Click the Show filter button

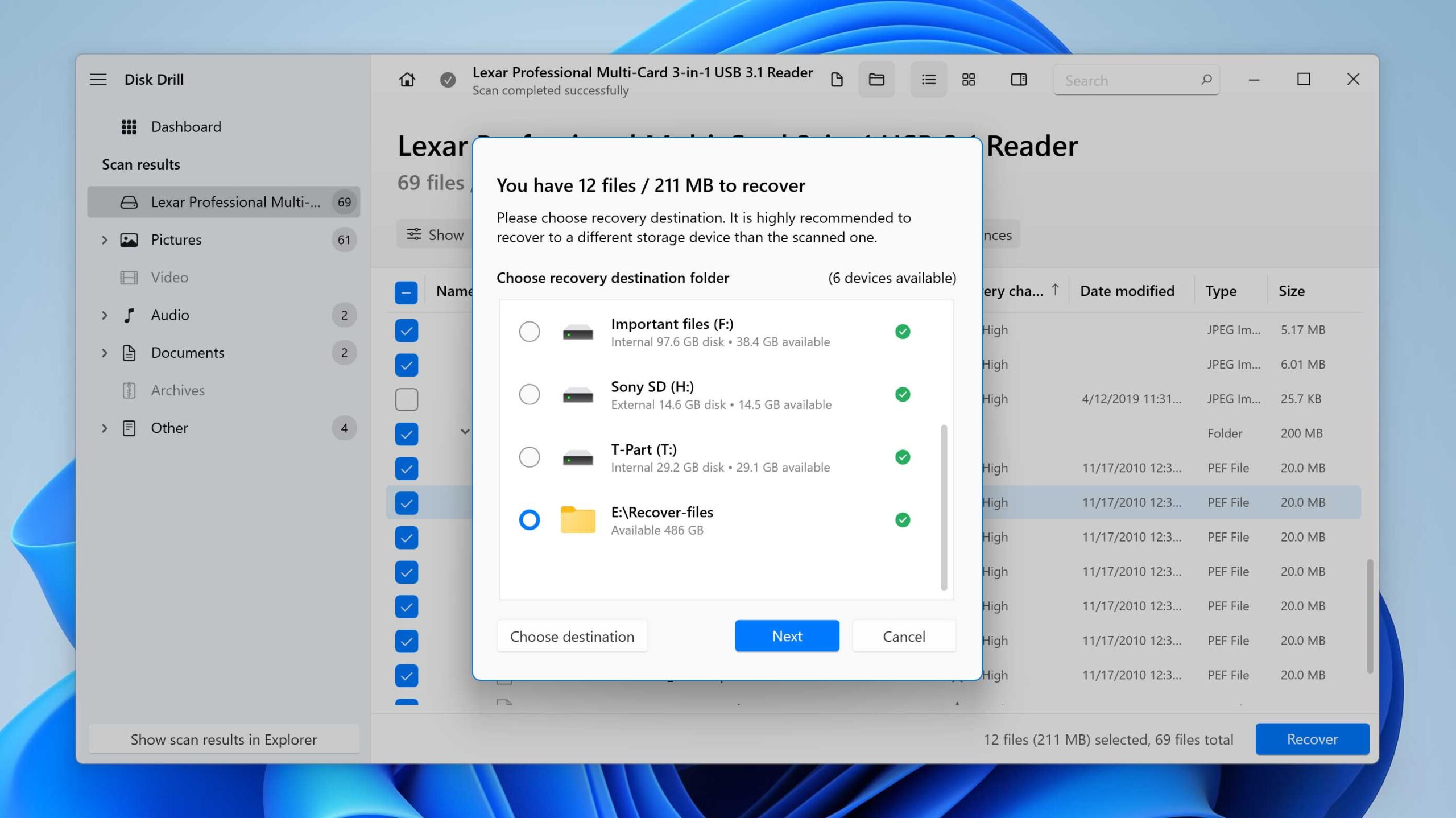pyautogui.click(x=435, y=234)
